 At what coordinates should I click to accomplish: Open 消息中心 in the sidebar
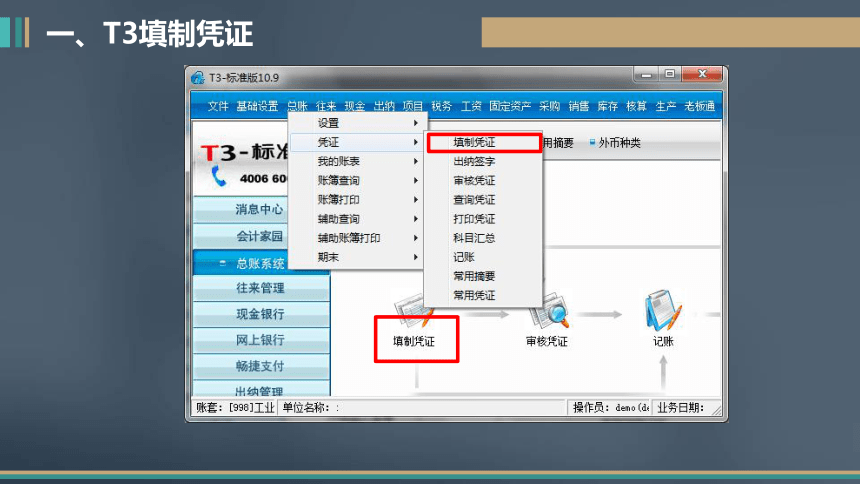pyautogui.click(x=241, y=209)
